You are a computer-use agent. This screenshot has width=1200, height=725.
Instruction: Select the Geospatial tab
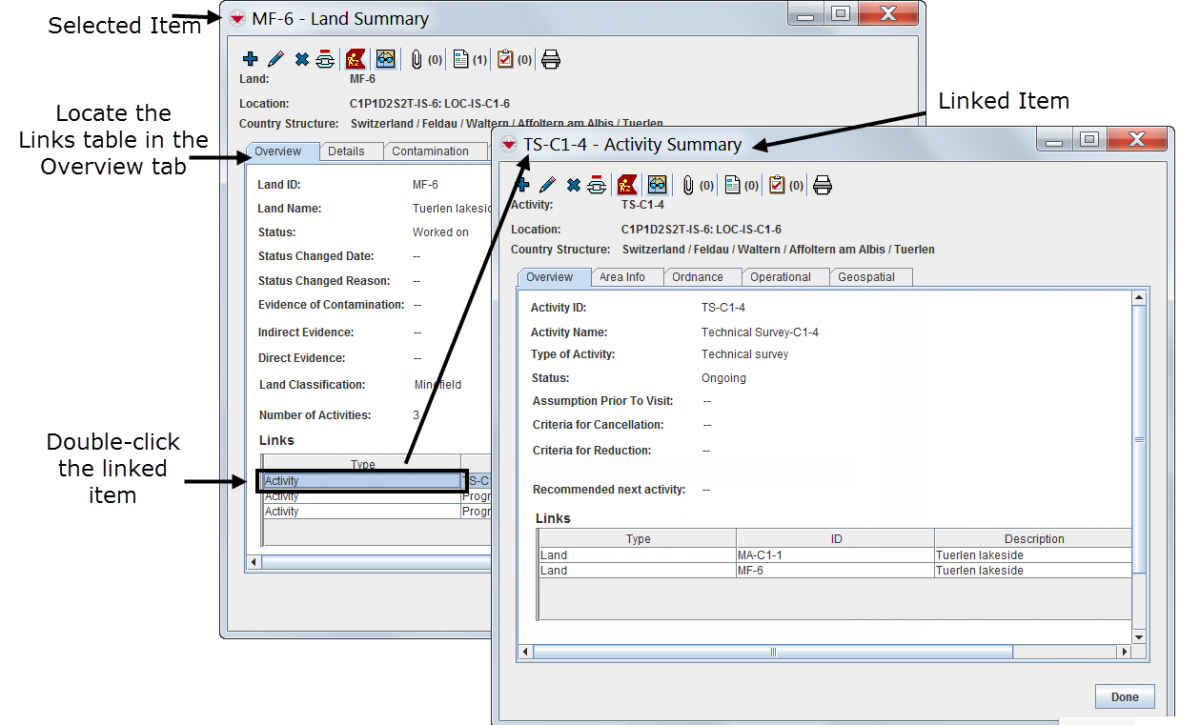tap(866, 277)
